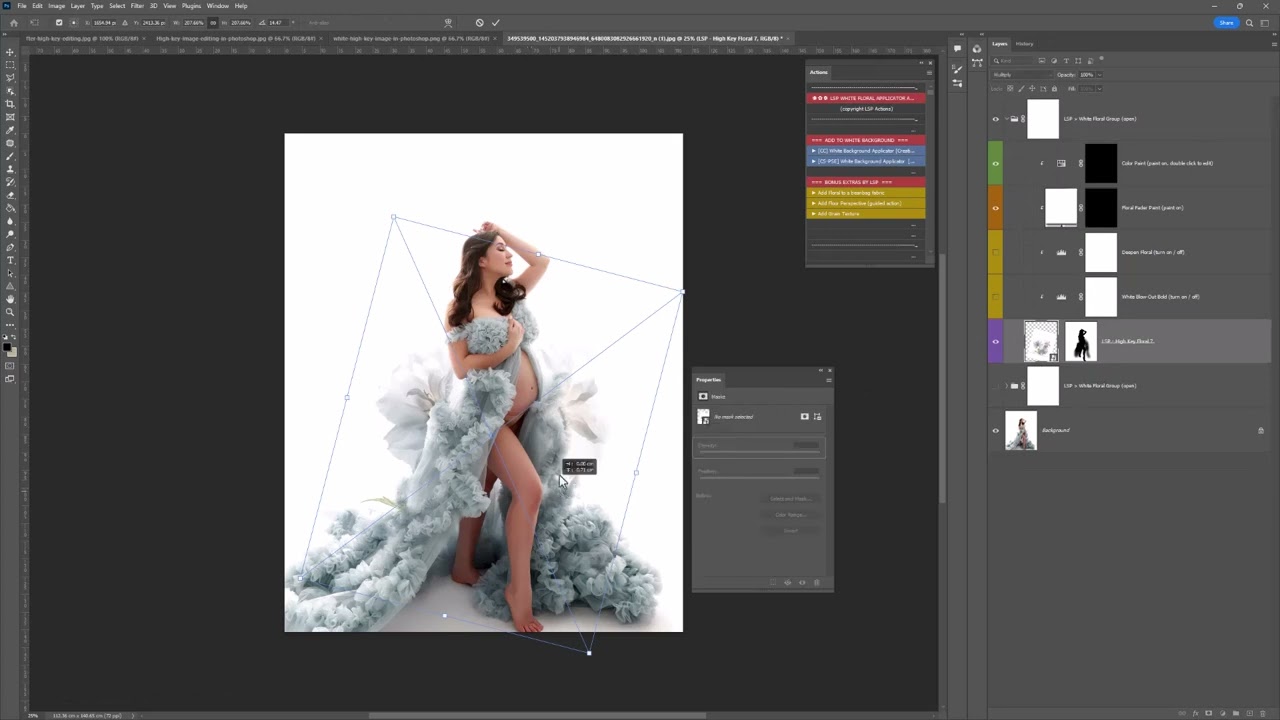
Task: Cancel the transform in options bar
Action: (479, 22)
